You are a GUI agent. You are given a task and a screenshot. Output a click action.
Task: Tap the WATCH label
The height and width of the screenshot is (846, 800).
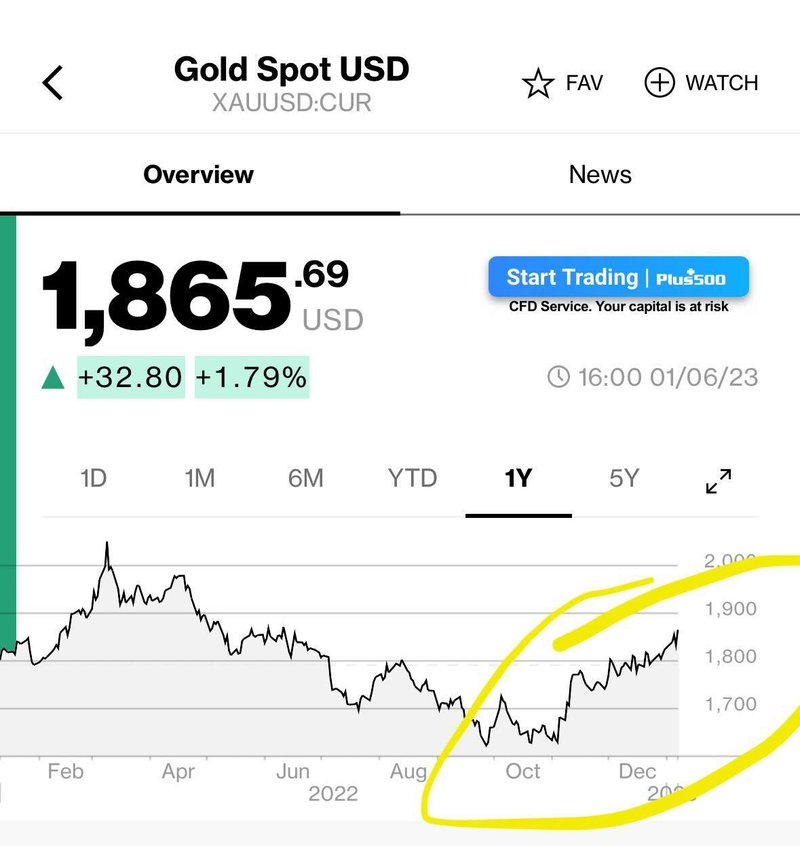pyautogui.click(x=722, y=83)
